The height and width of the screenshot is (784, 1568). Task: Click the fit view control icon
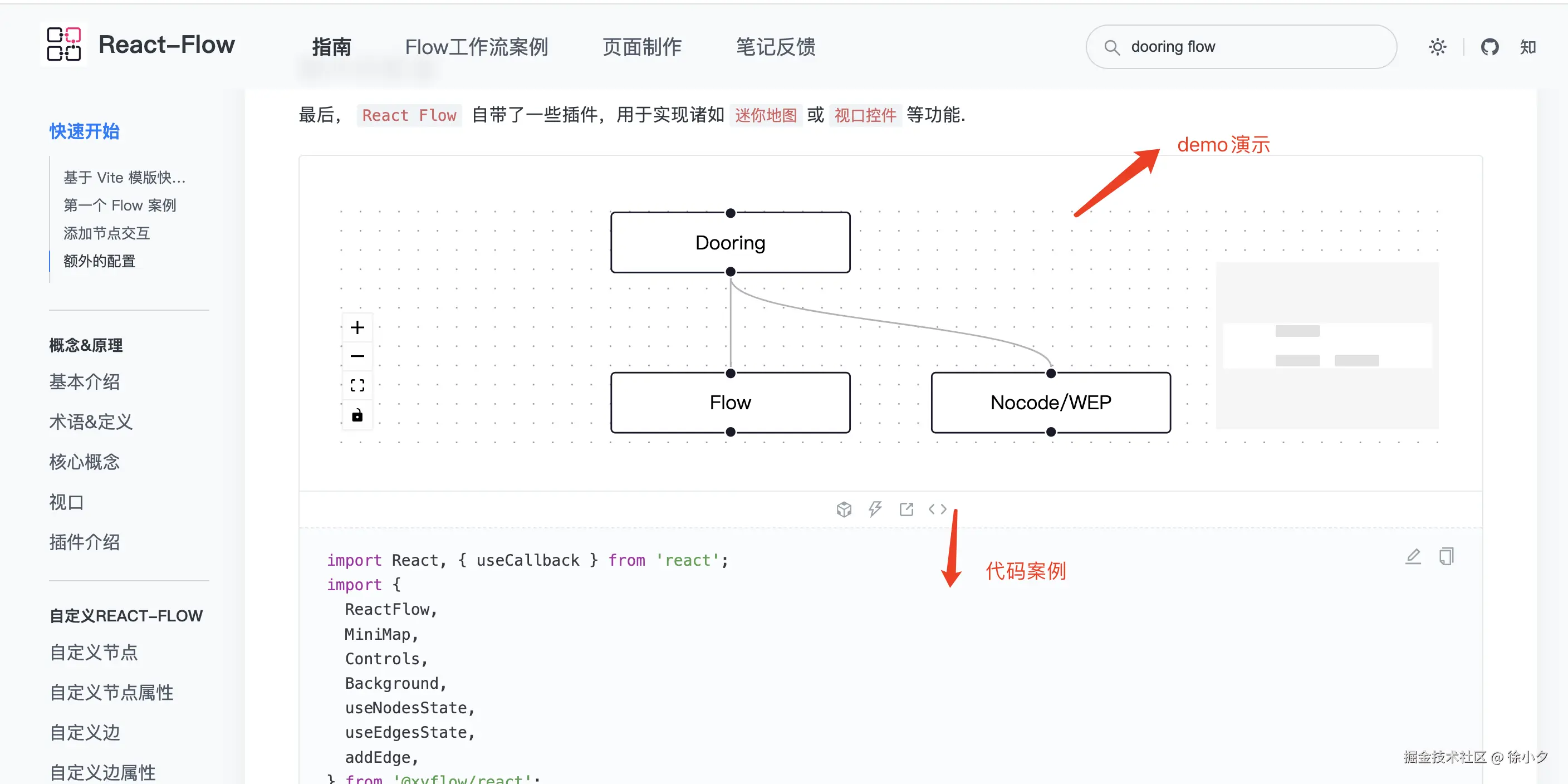coord(357,385)
